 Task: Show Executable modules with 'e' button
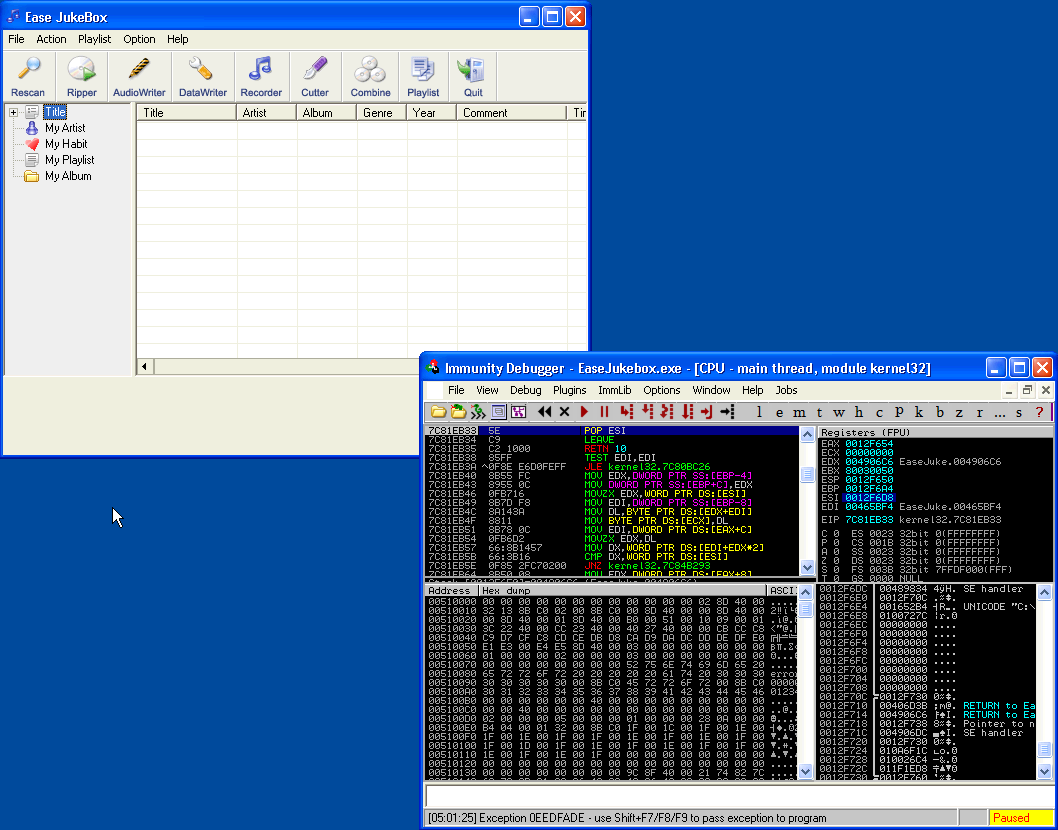pyautogui.click(x=779, y=412)
